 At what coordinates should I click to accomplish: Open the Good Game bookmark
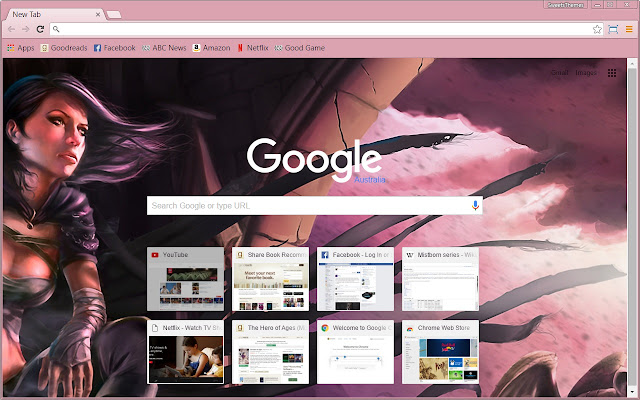[300, 48]
